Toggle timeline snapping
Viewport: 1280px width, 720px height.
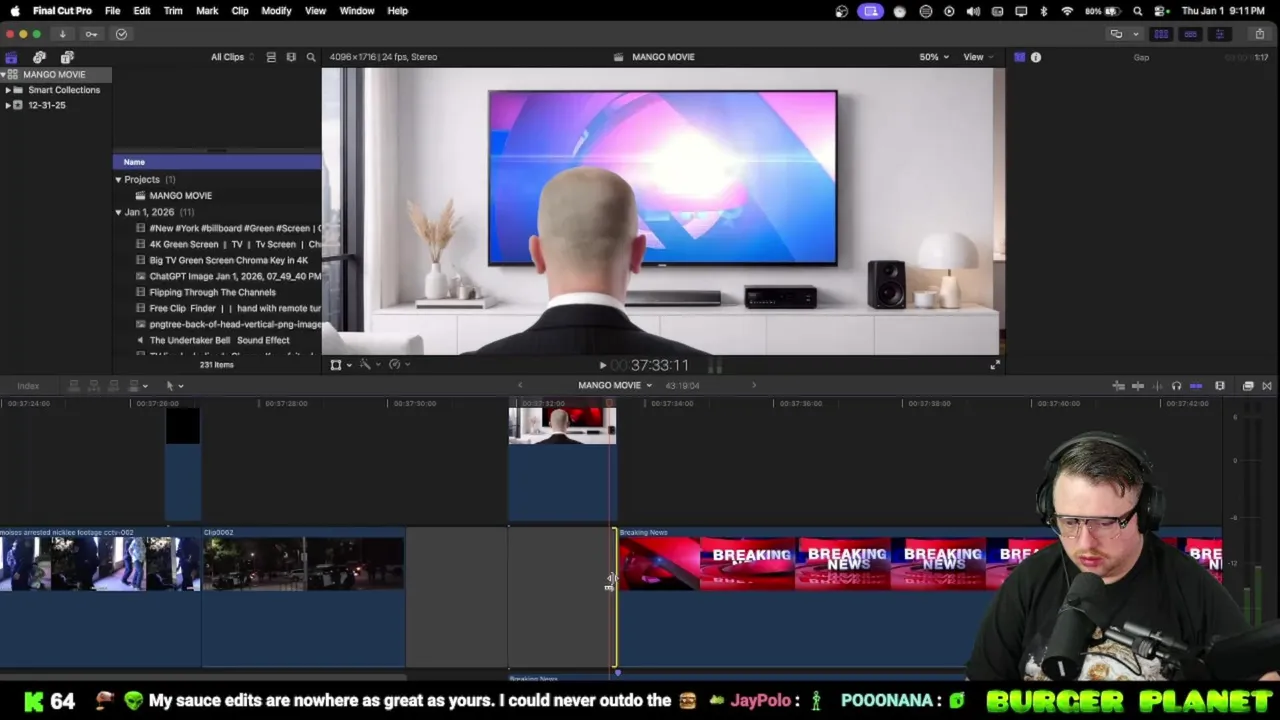tap(1196, 386)
